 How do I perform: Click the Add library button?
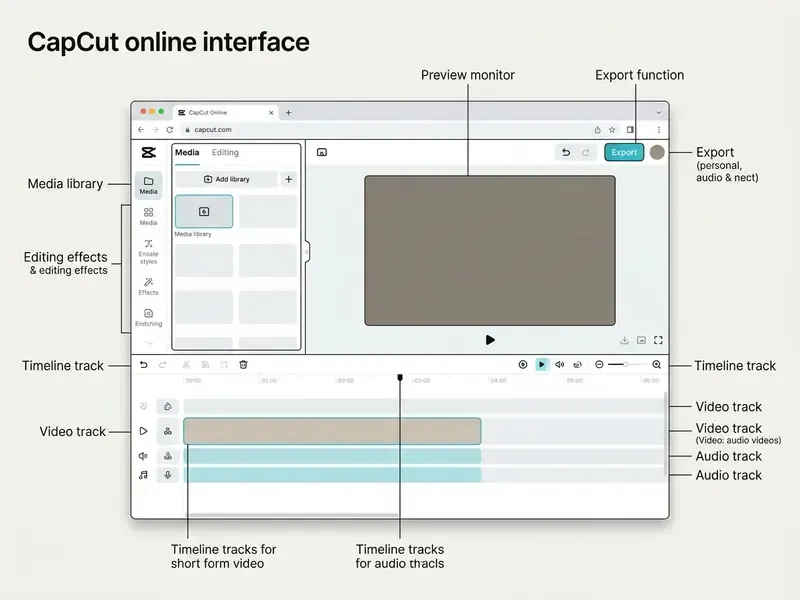(227, 179)
